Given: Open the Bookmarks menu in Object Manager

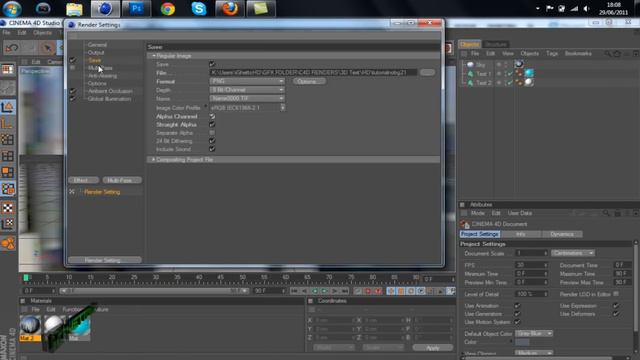Looking at the screenshot, I should (578, 53).
